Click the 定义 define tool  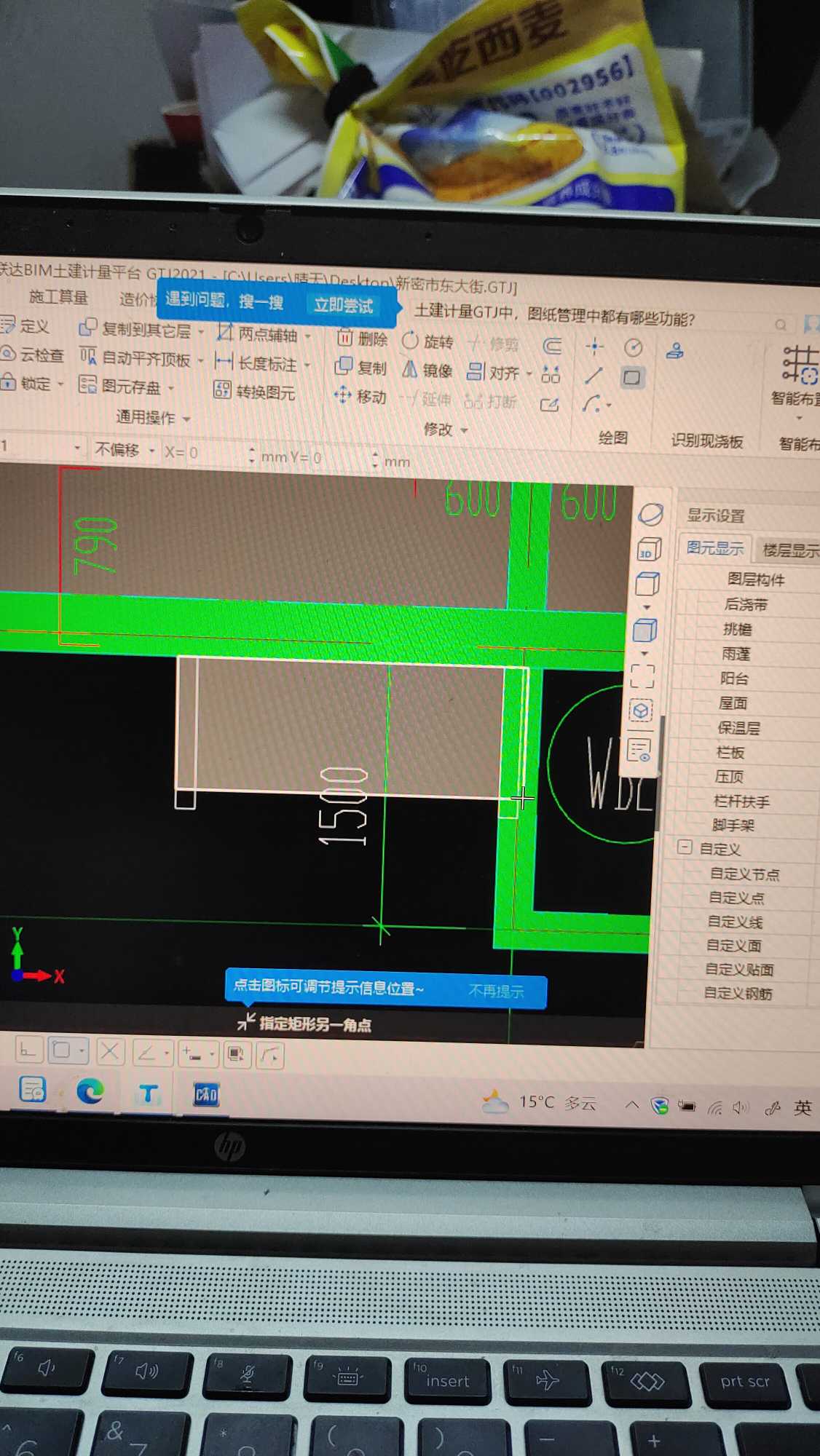(25, 325)
